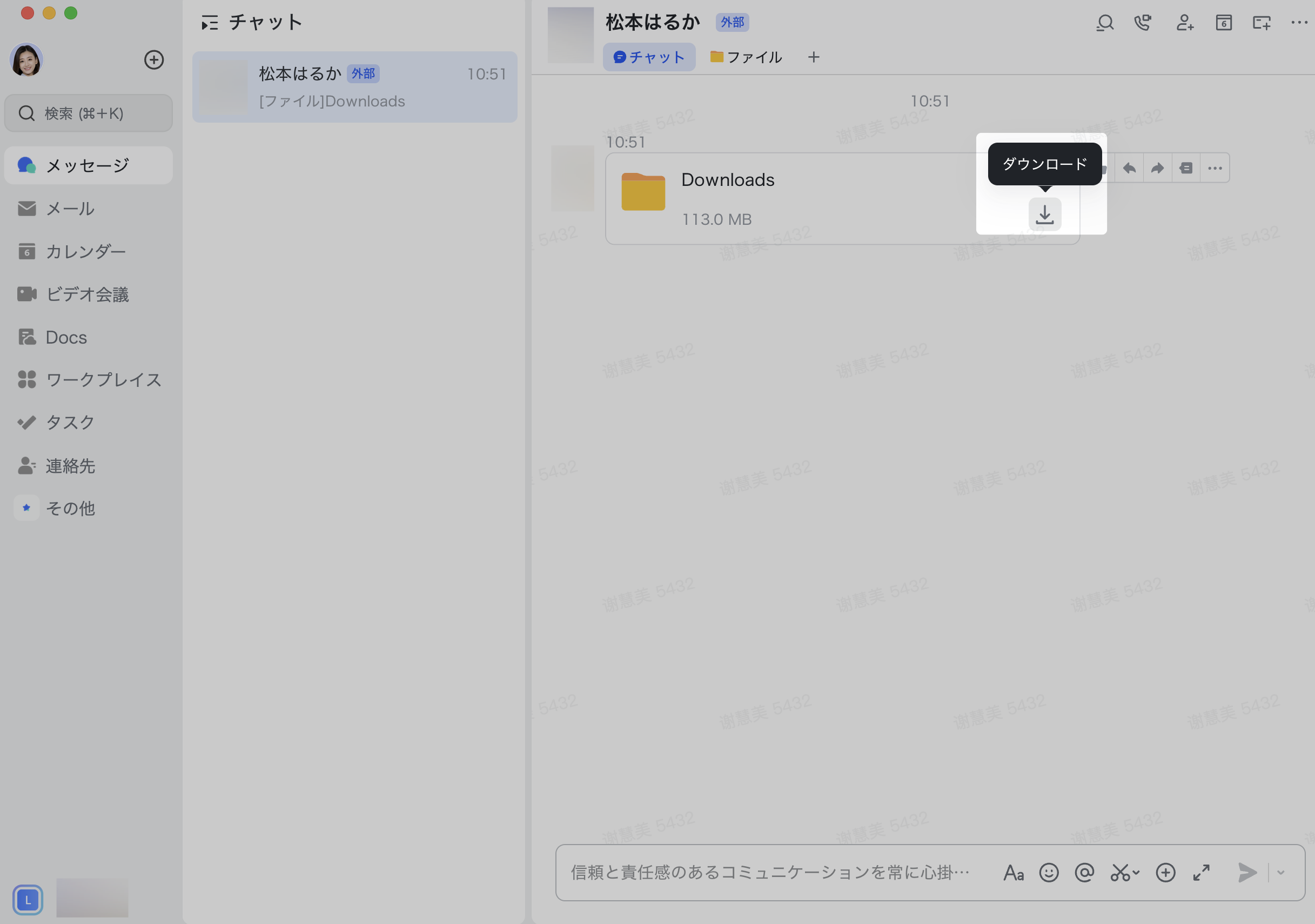The image size is (1315, 924).
Task: Click the forward arrow on message
Action: 1157,168
